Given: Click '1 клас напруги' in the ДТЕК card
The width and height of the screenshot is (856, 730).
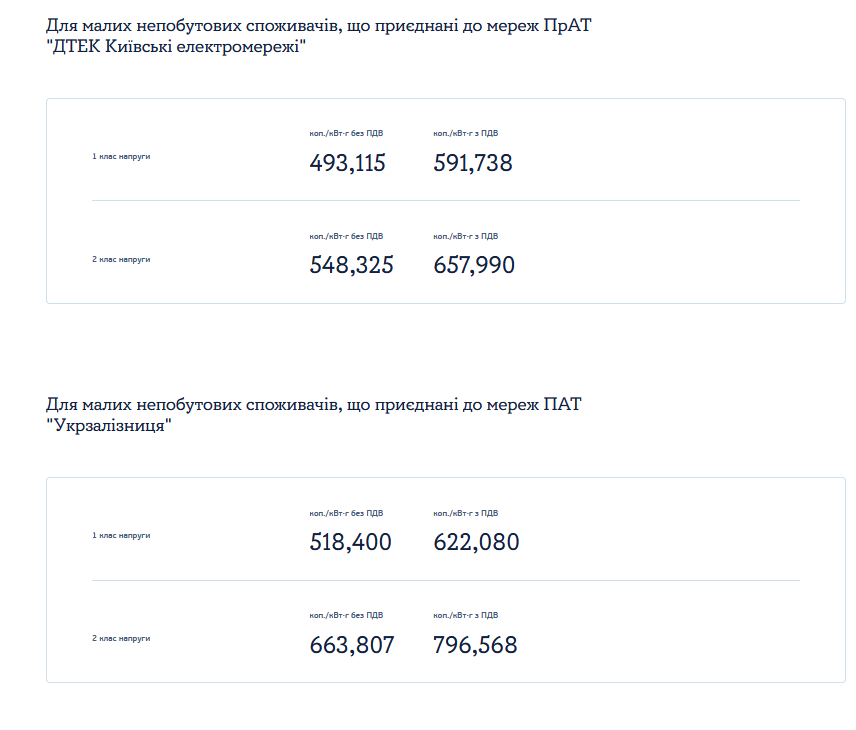Looking at the screenshot, I should (x=121, y=156).
